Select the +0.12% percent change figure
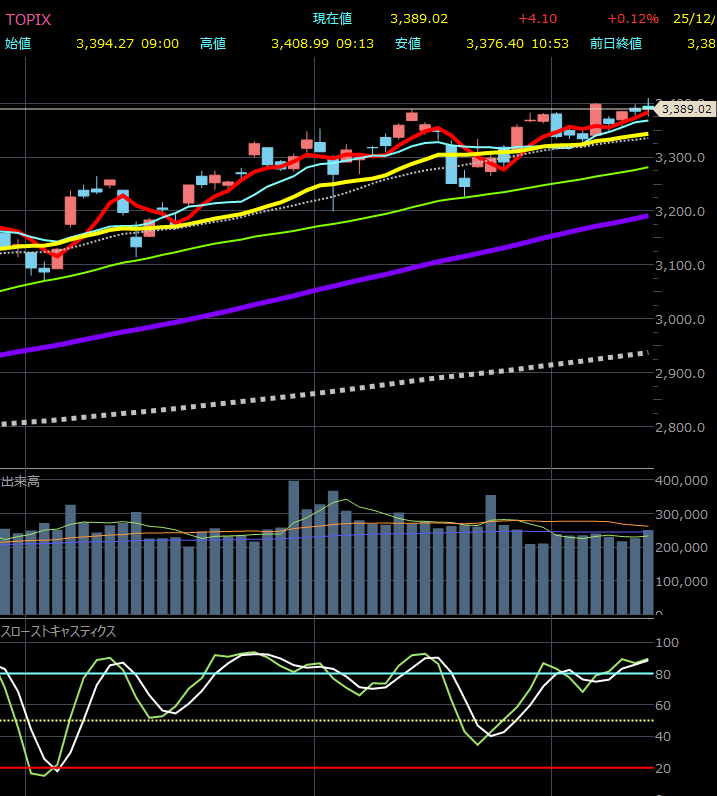Image resolution: width=717 pixels, height=796 pixels. click(x=632, y=19)
